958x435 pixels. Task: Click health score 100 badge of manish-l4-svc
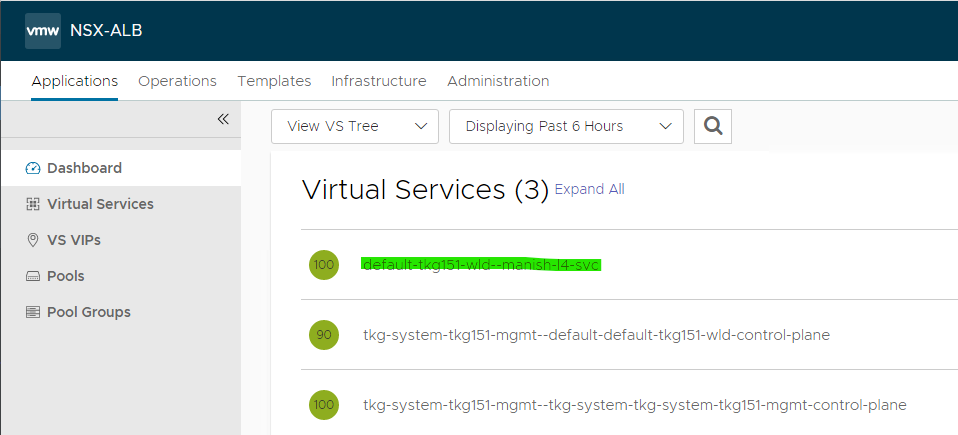pos(324,265)
